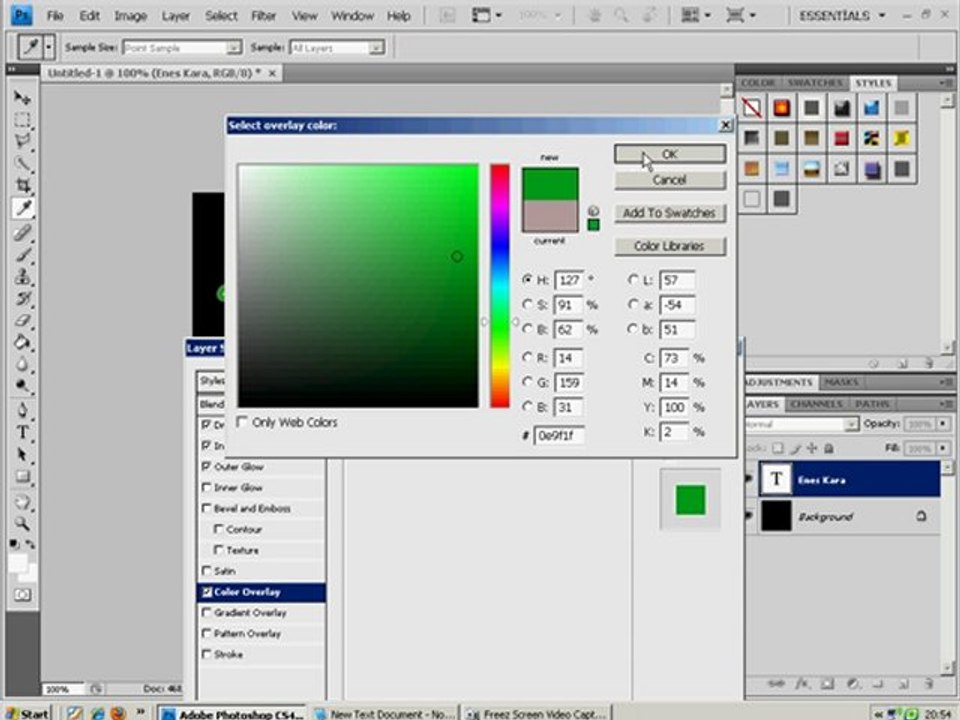Select the Blur tool
This screenshot has width=960, height=720.
pyautogui.click(x=22, y=364)
